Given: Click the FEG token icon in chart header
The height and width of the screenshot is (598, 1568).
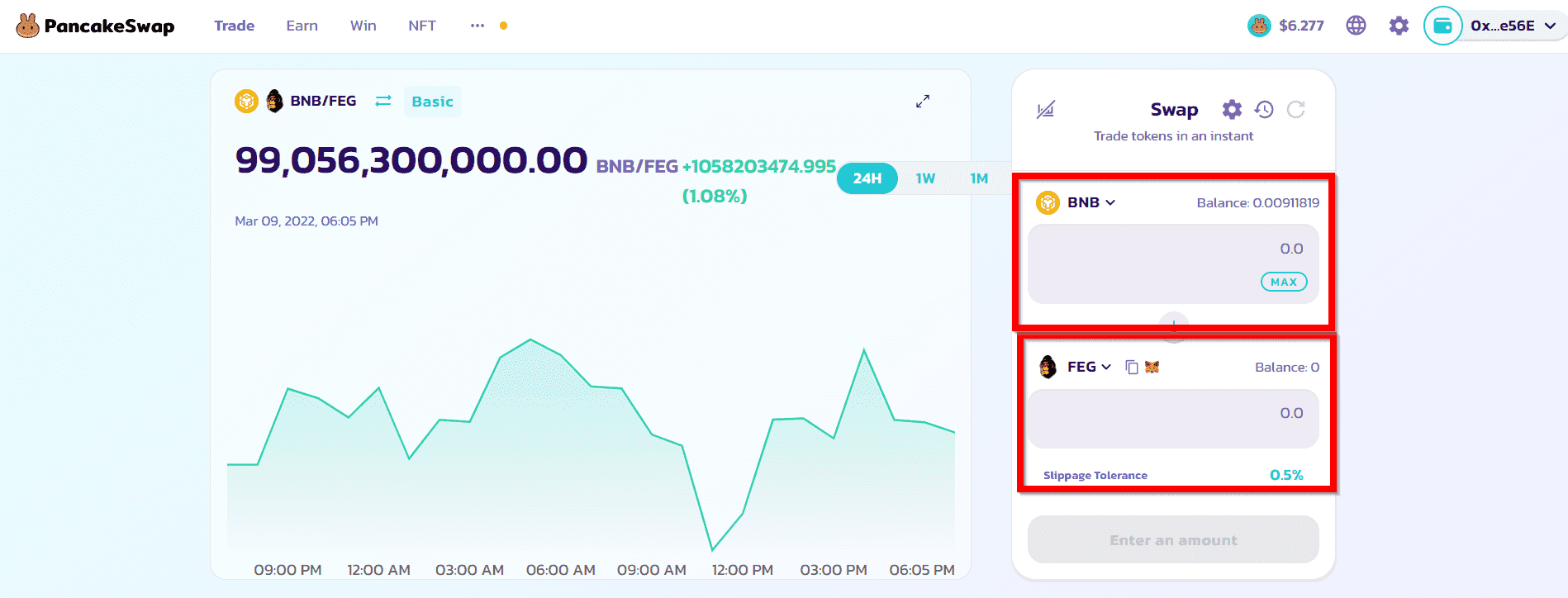Looking at the screenshot, I should pos(275,102).
